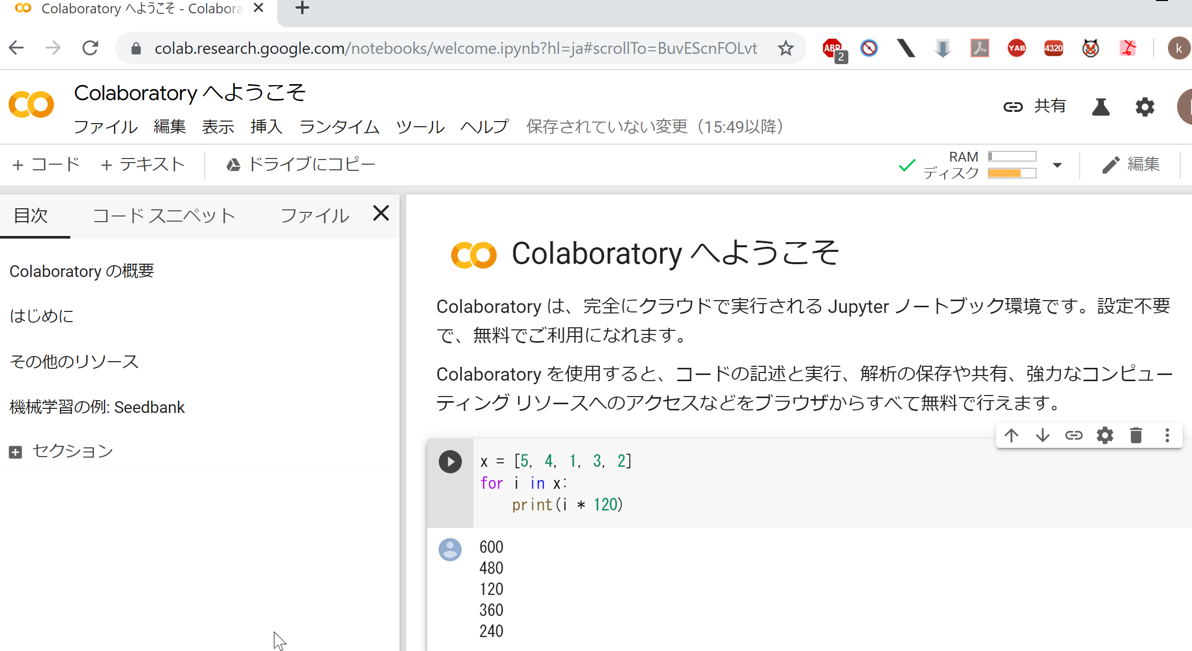This screenshot has width=1192, height=651.
Task: Open 挿入 menu
Action: (266, 127)
